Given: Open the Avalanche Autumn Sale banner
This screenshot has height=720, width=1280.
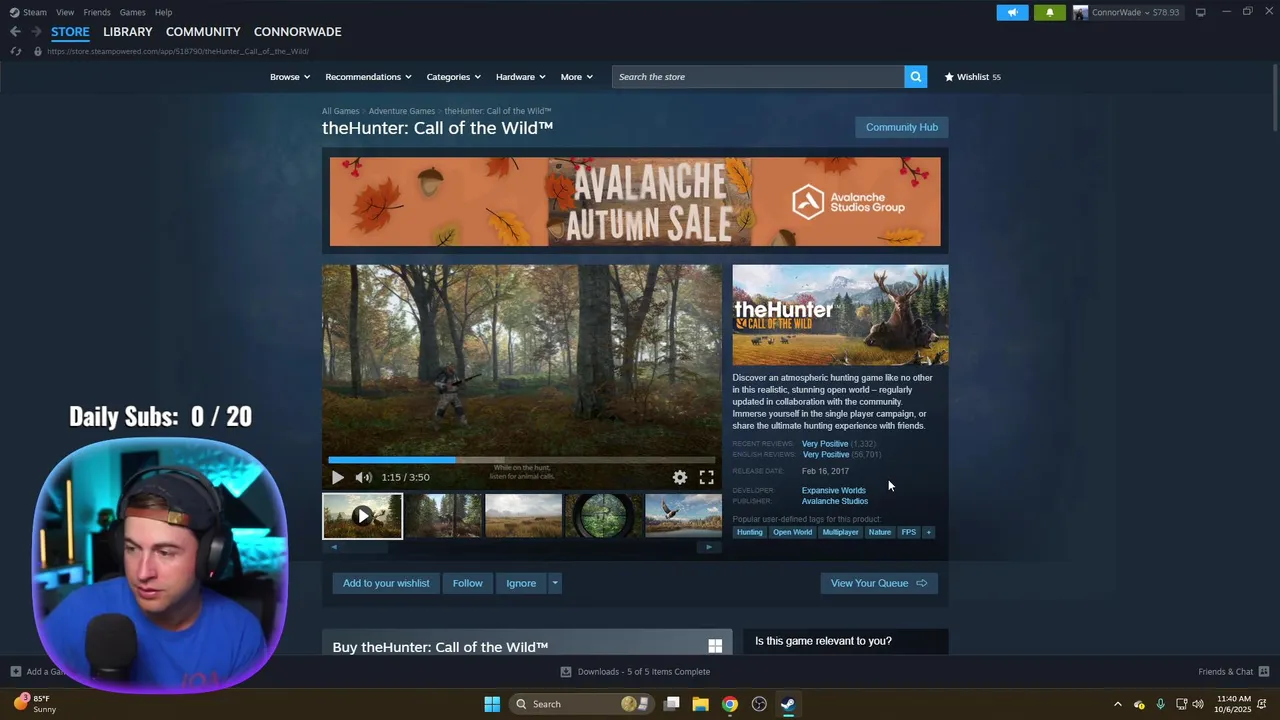Looking at the screenshot, I should click(635, 201).
